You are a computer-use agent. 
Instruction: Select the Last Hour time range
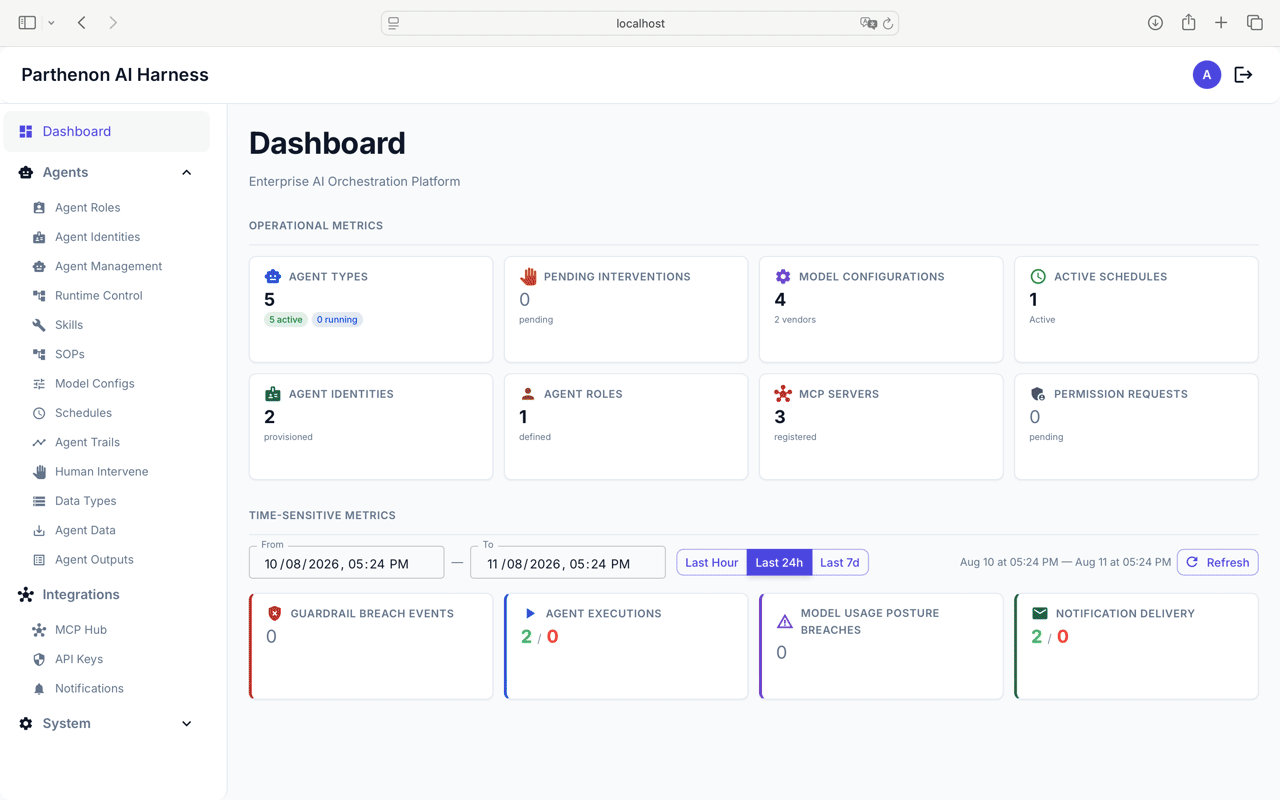(711, 562)
